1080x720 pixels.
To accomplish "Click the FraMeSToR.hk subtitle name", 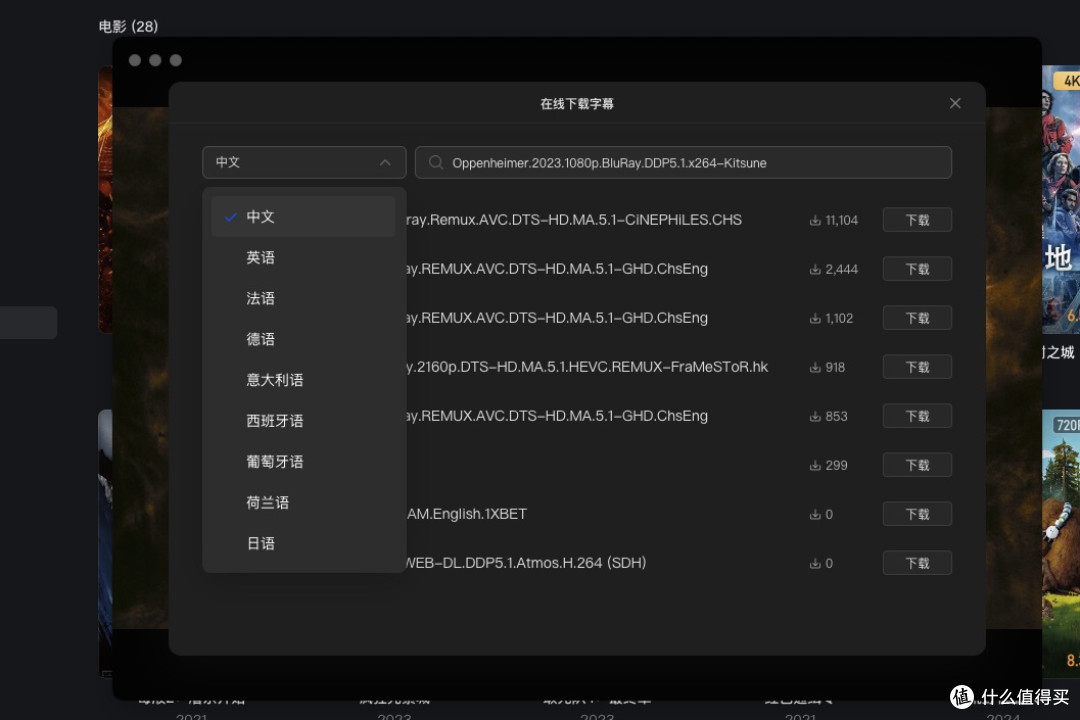I will click(587, 367).
